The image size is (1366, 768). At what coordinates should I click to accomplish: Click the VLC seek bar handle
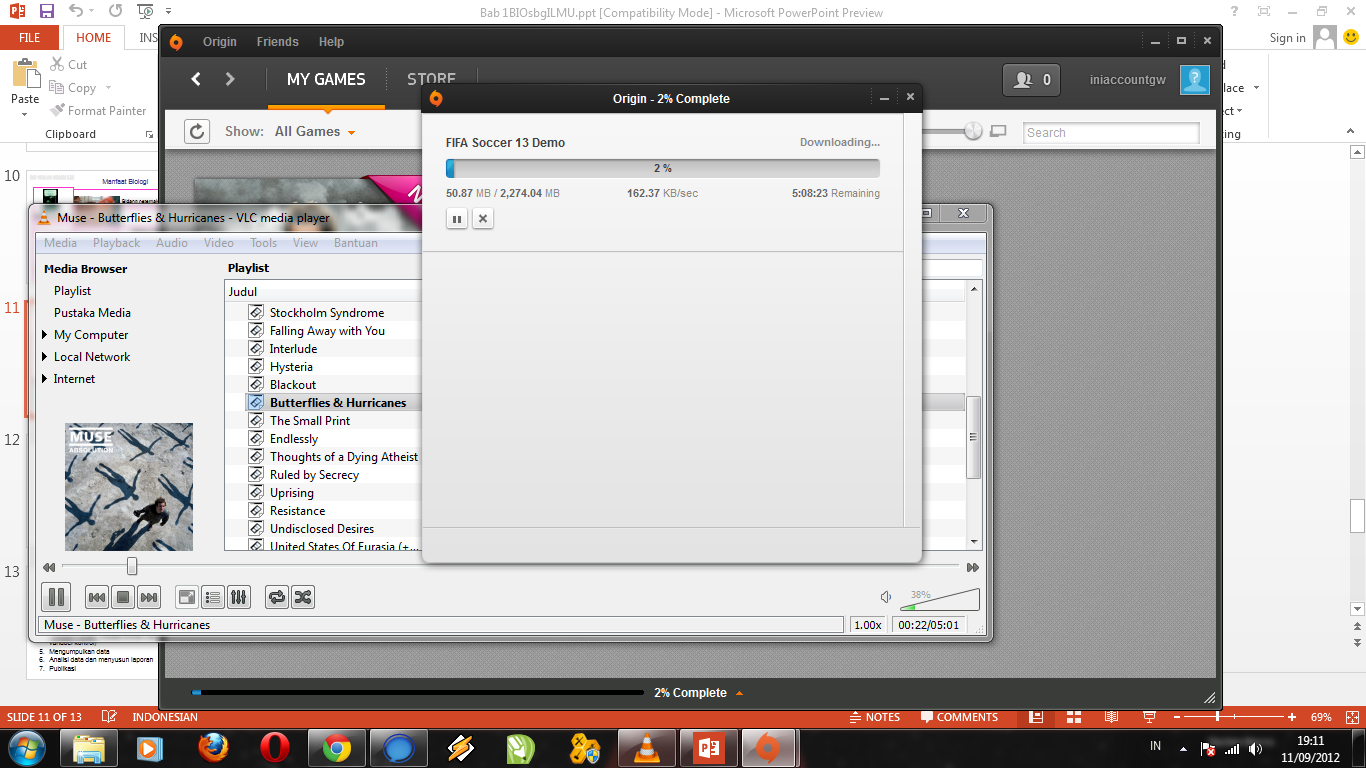pos(132,566)
